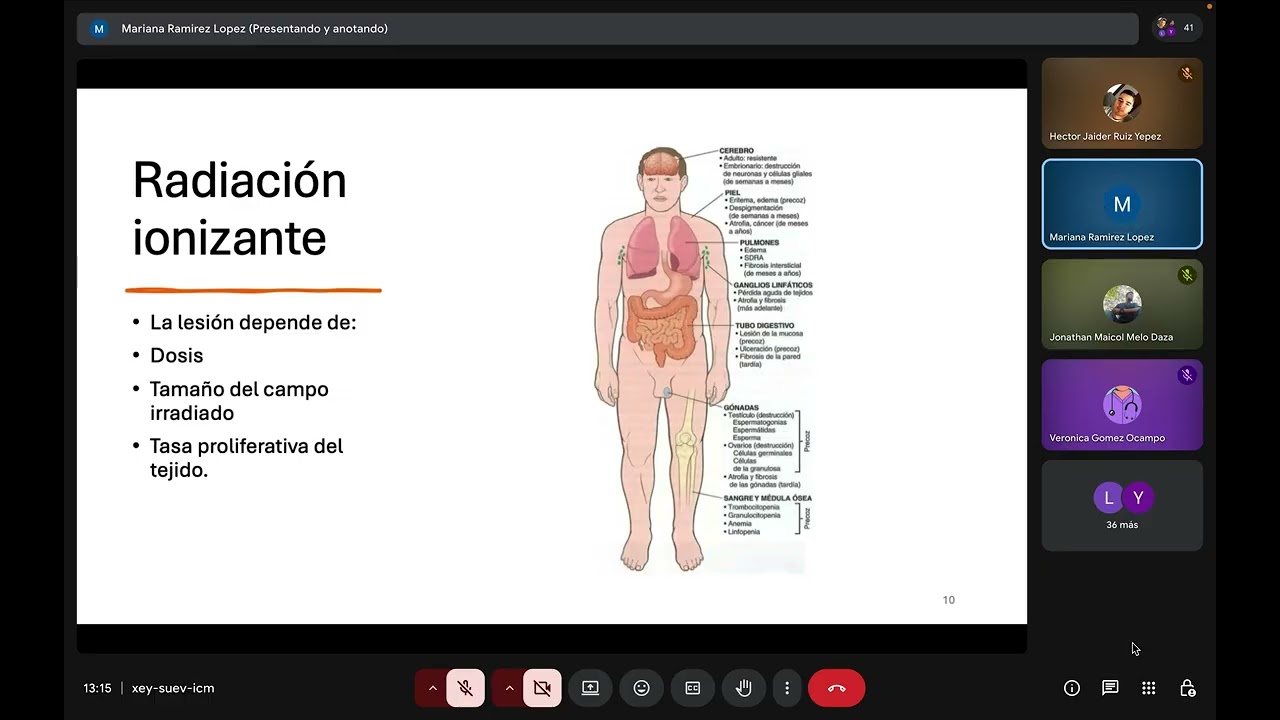Select Hector Jaider Ruiz Yepez video tile

(1122, 103)
